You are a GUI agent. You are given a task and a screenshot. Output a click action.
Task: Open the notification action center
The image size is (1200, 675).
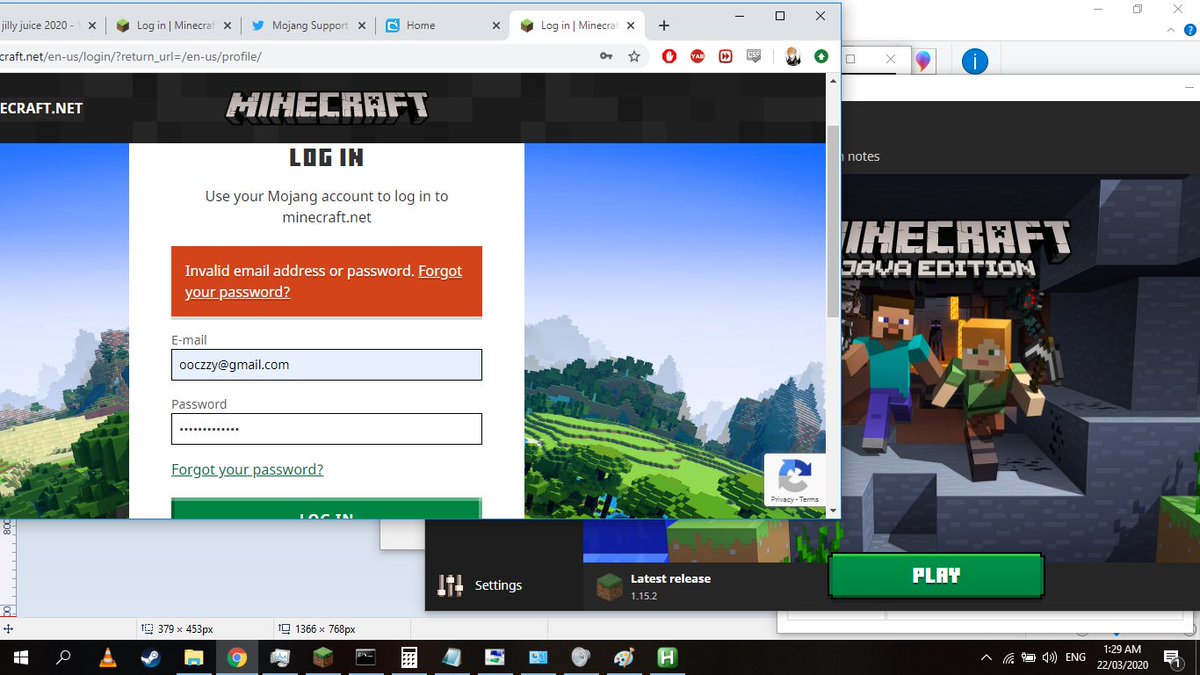(1174, 658)
